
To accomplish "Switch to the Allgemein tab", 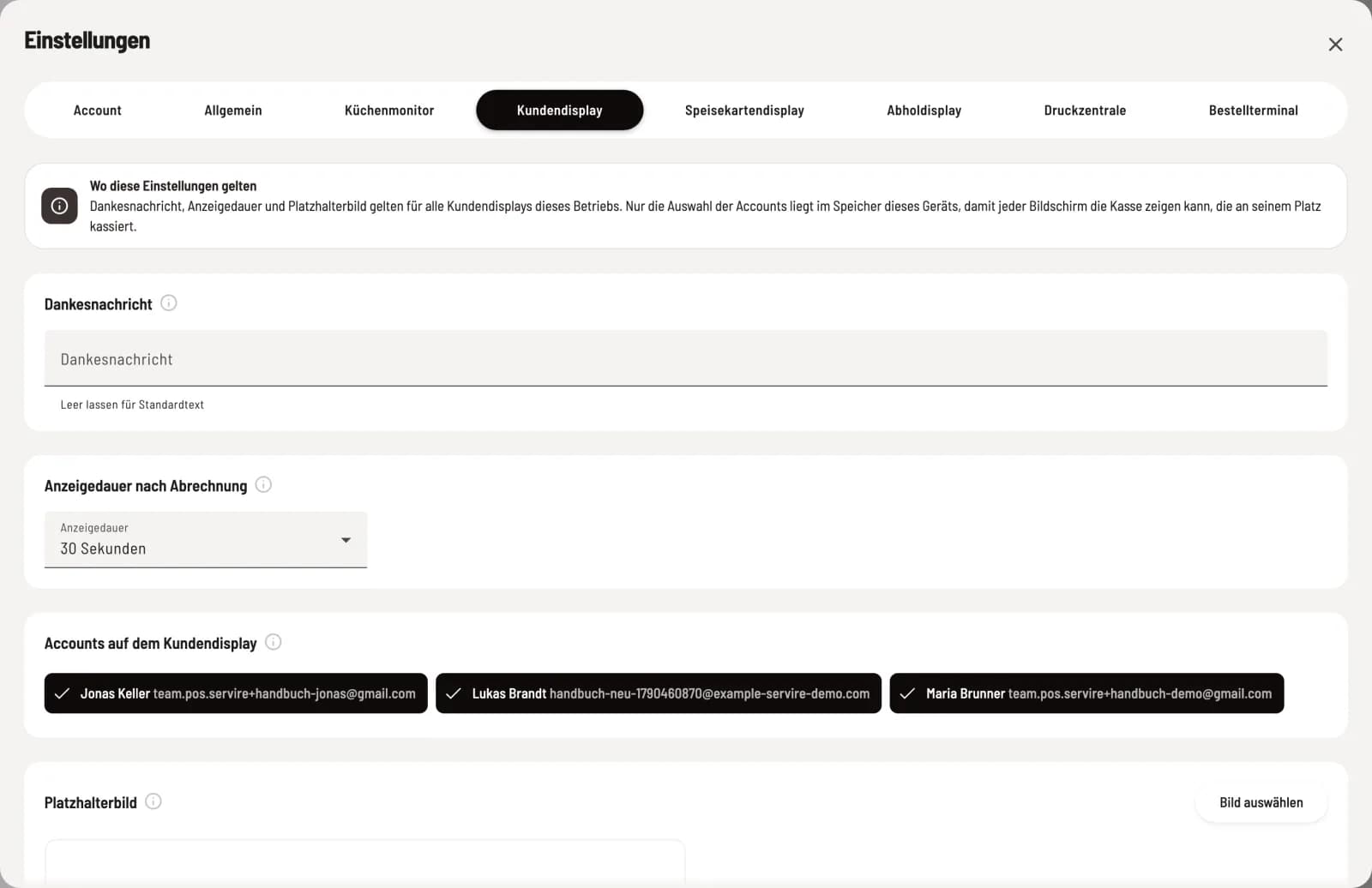I will (x=233, y=111).
